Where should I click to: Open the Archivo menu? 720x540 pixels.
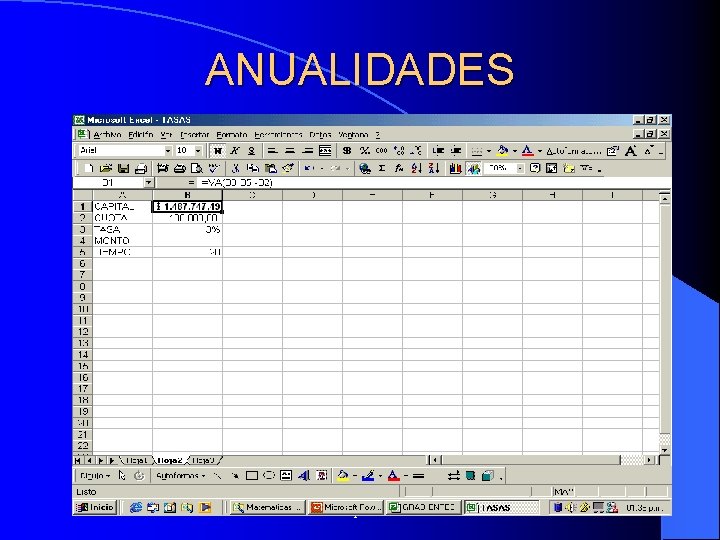pyautogui.click(x=107, y=135)
